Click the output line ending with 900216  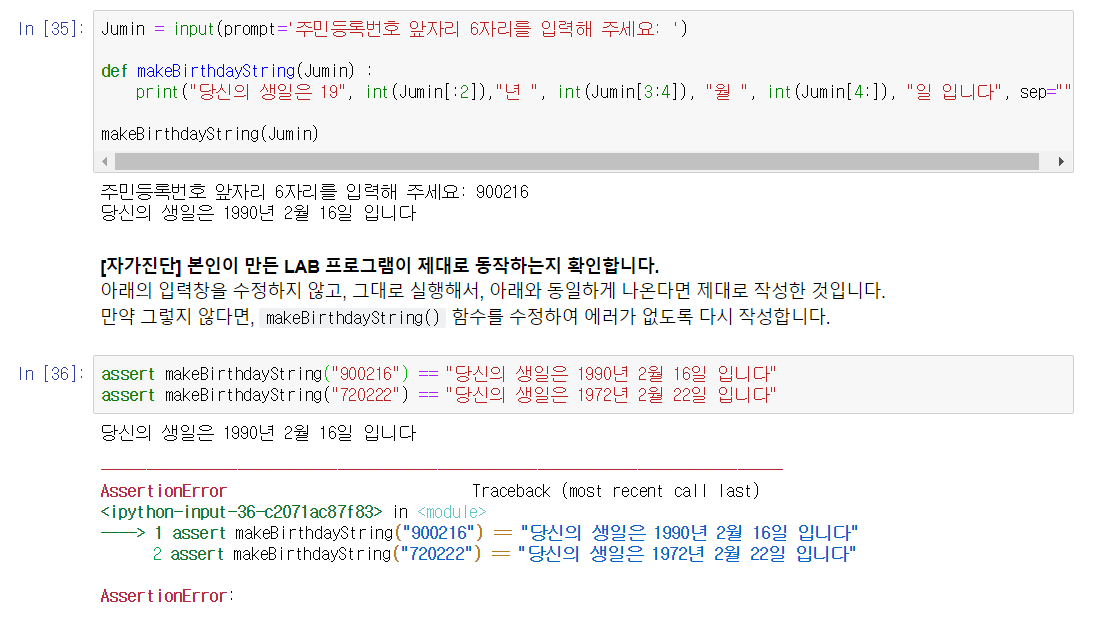click(315, 192)
